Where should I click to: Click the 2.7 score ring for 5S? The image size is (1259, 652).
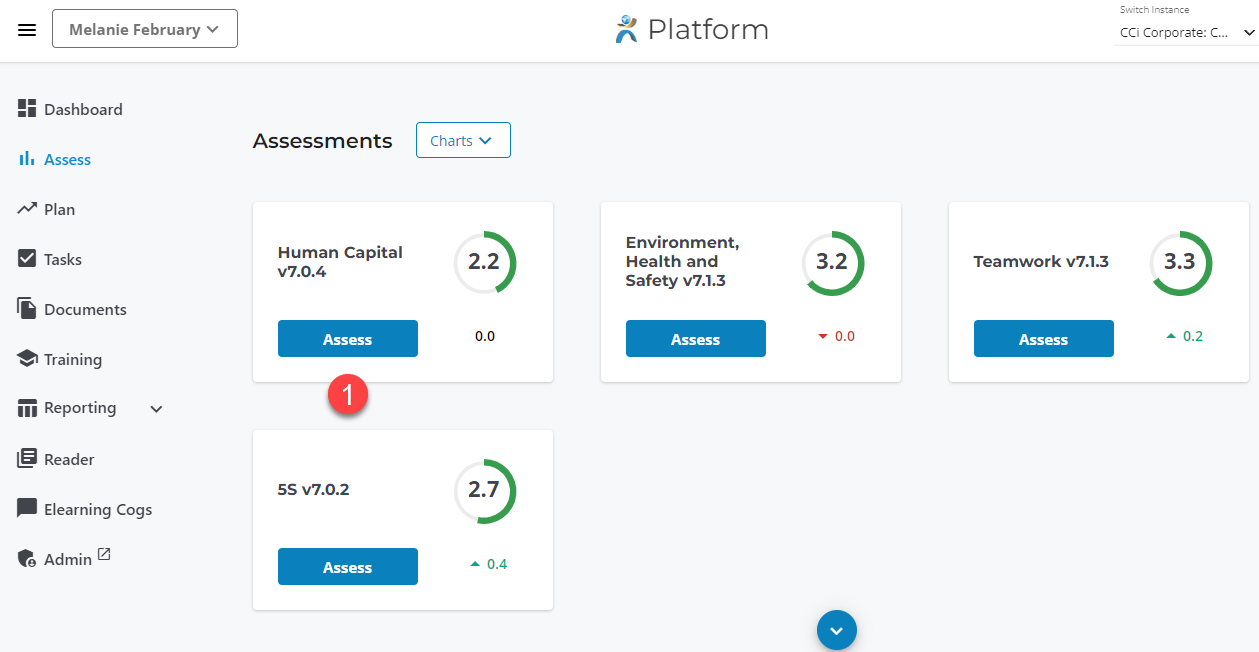point(485,491)
